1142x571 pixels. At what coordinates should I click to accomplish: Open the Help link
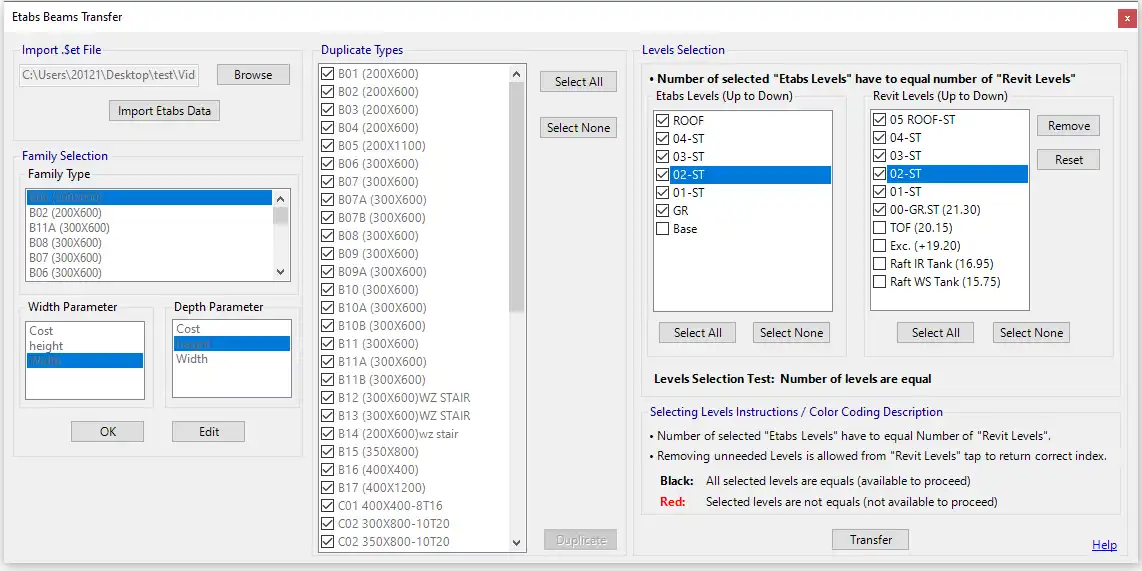point(1104,545)
